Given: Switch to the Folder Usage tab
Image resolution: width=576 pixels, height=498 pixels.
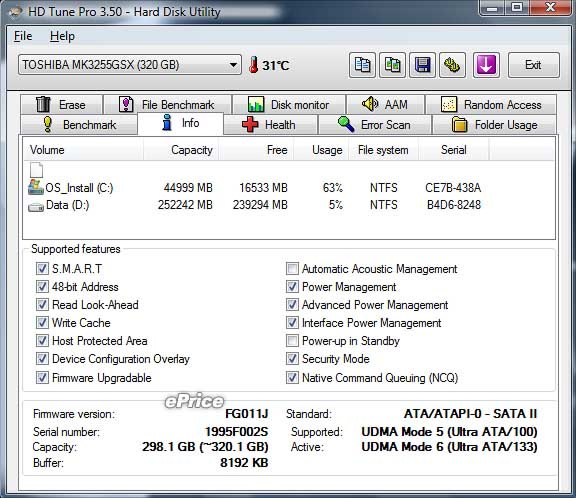Looking at the screenshot, I should pyautogui.click(x=494, y=124).
